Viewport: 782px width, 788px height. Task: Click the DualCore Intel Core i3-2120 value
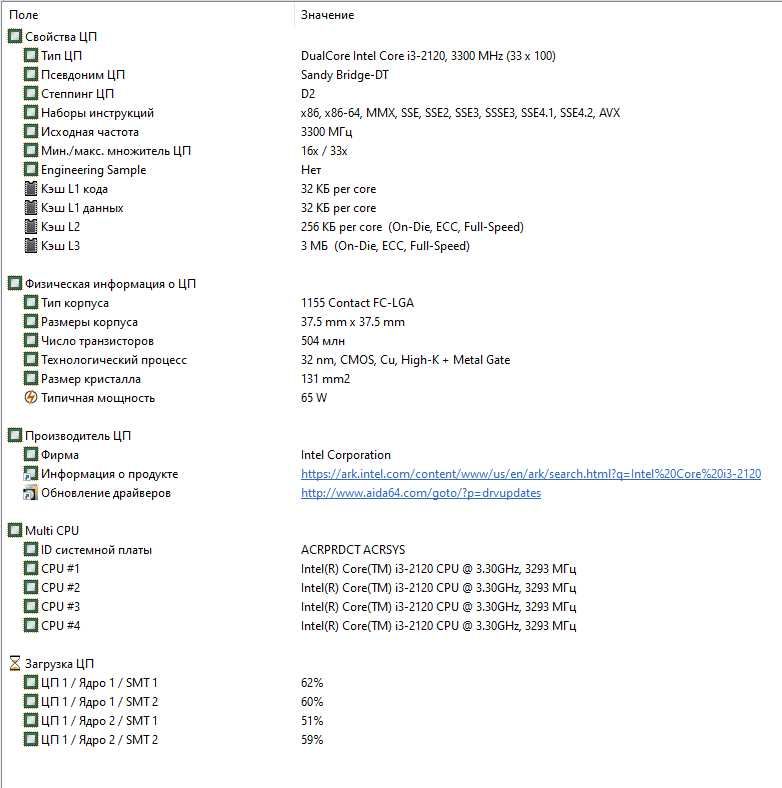(428, 55)
